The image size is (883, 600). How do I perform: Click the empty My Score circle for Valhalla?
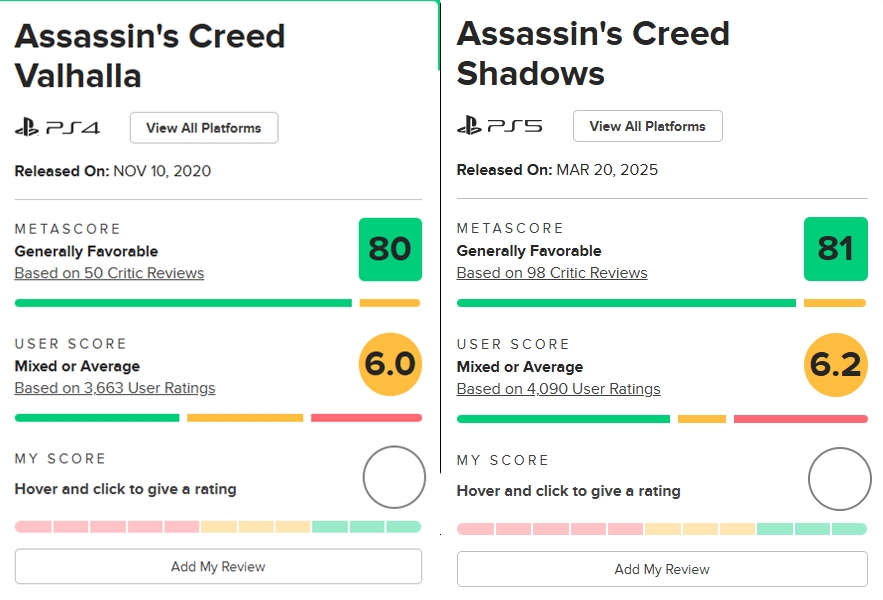[394, 477]
